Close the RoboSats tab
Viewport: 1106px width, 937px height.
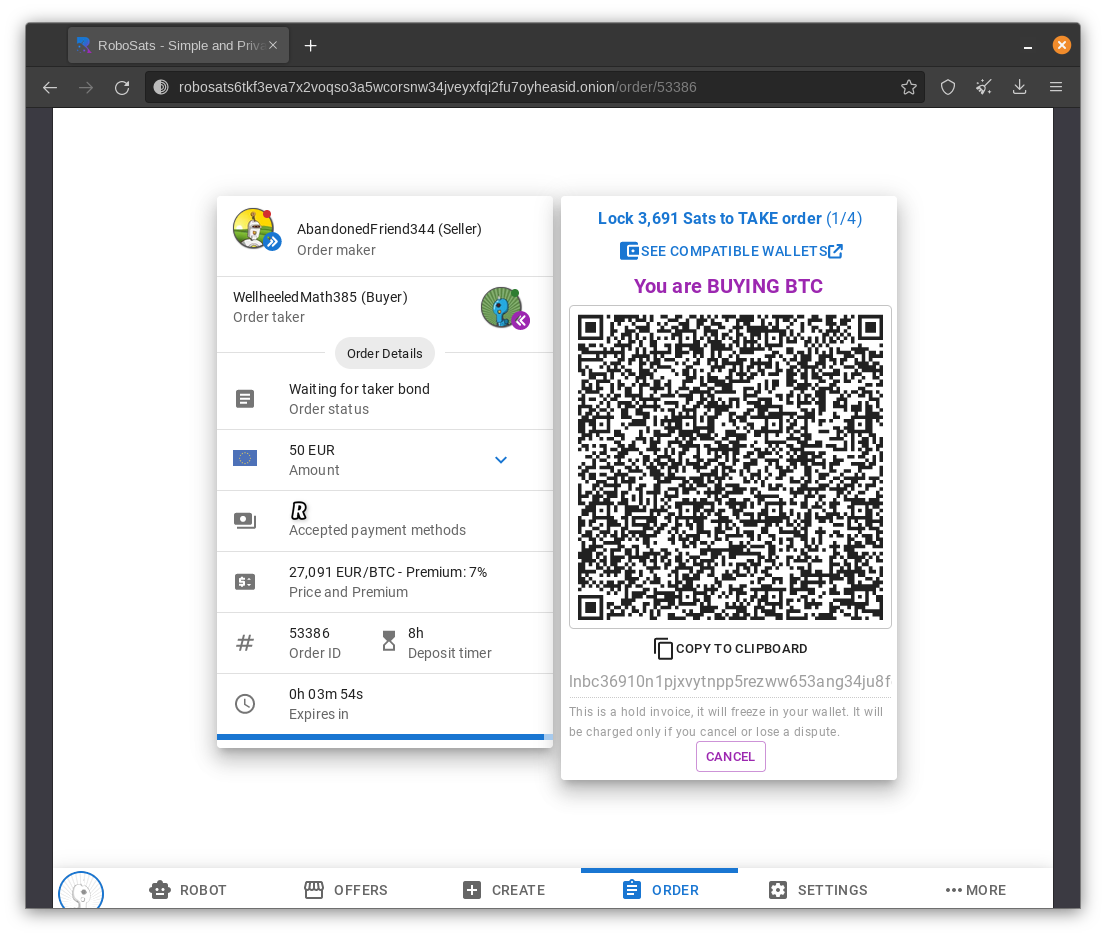(273, 45)
